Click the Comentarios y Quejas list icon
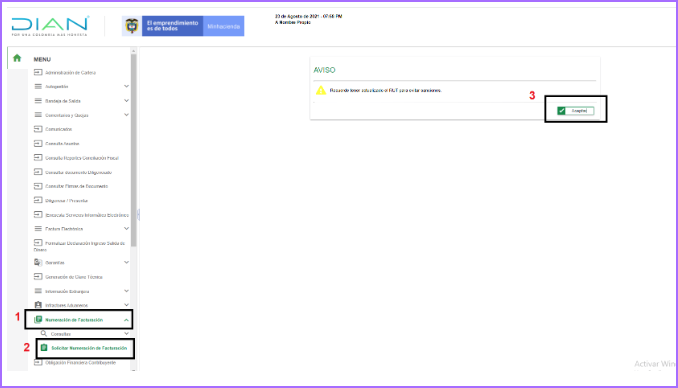Screen dimensions: 678x388 tap(38, 115)
